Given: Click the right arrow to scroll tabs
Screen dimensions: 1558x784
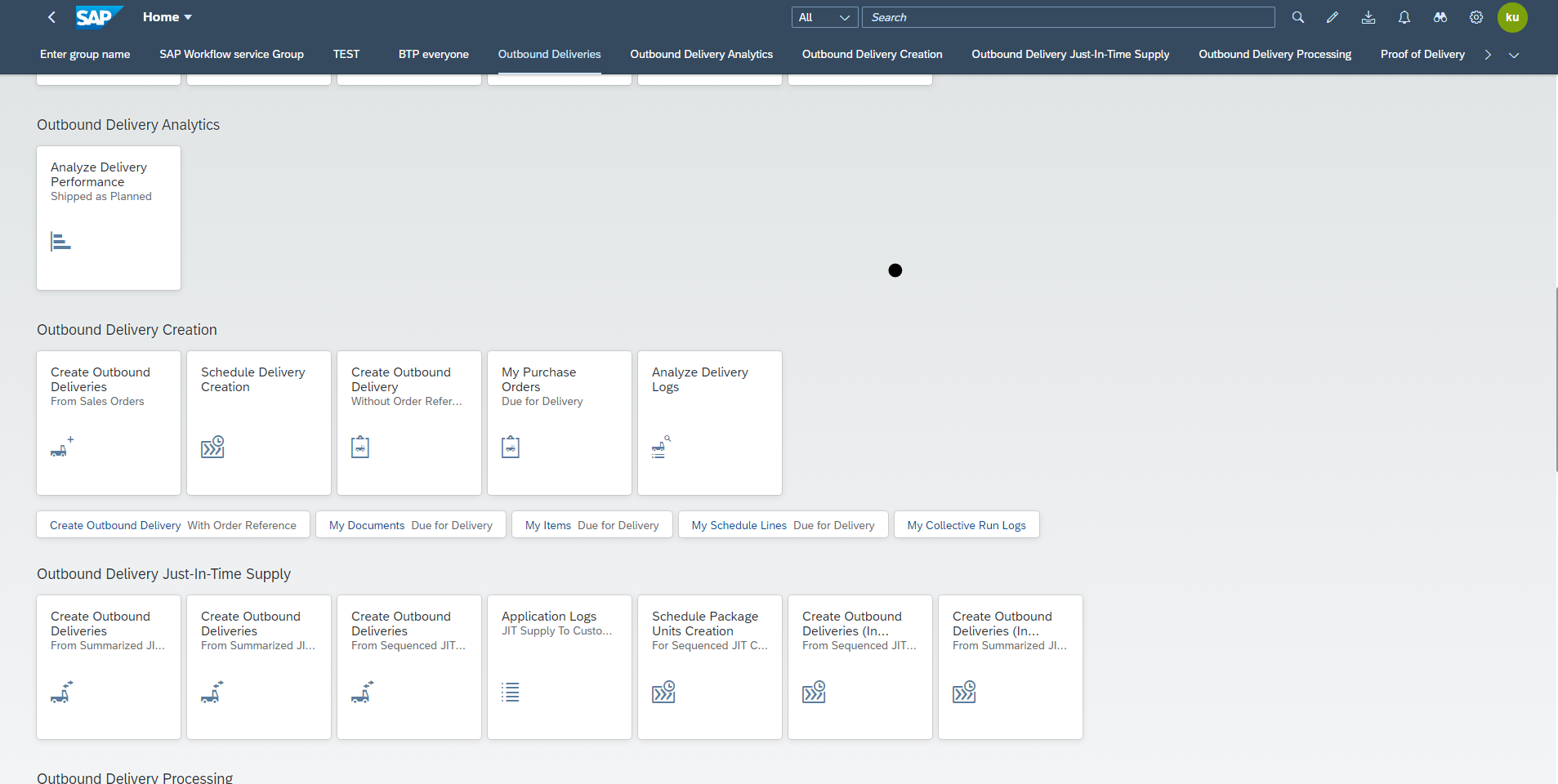Looking at the screenshot, I should click(x=1488, y=55).
